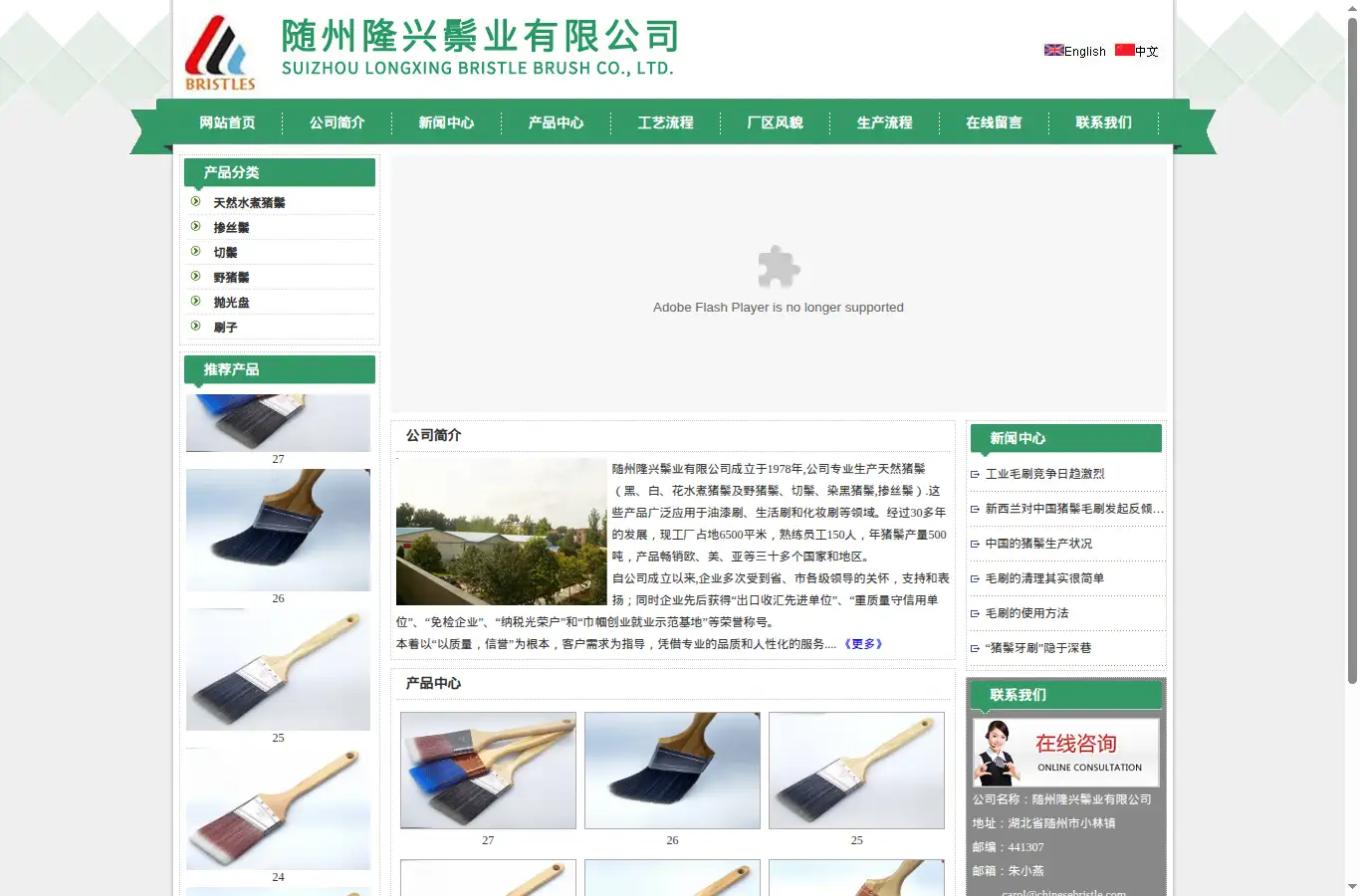
Task: Open 在线留言 navigation item
Action: pos(994,122)
